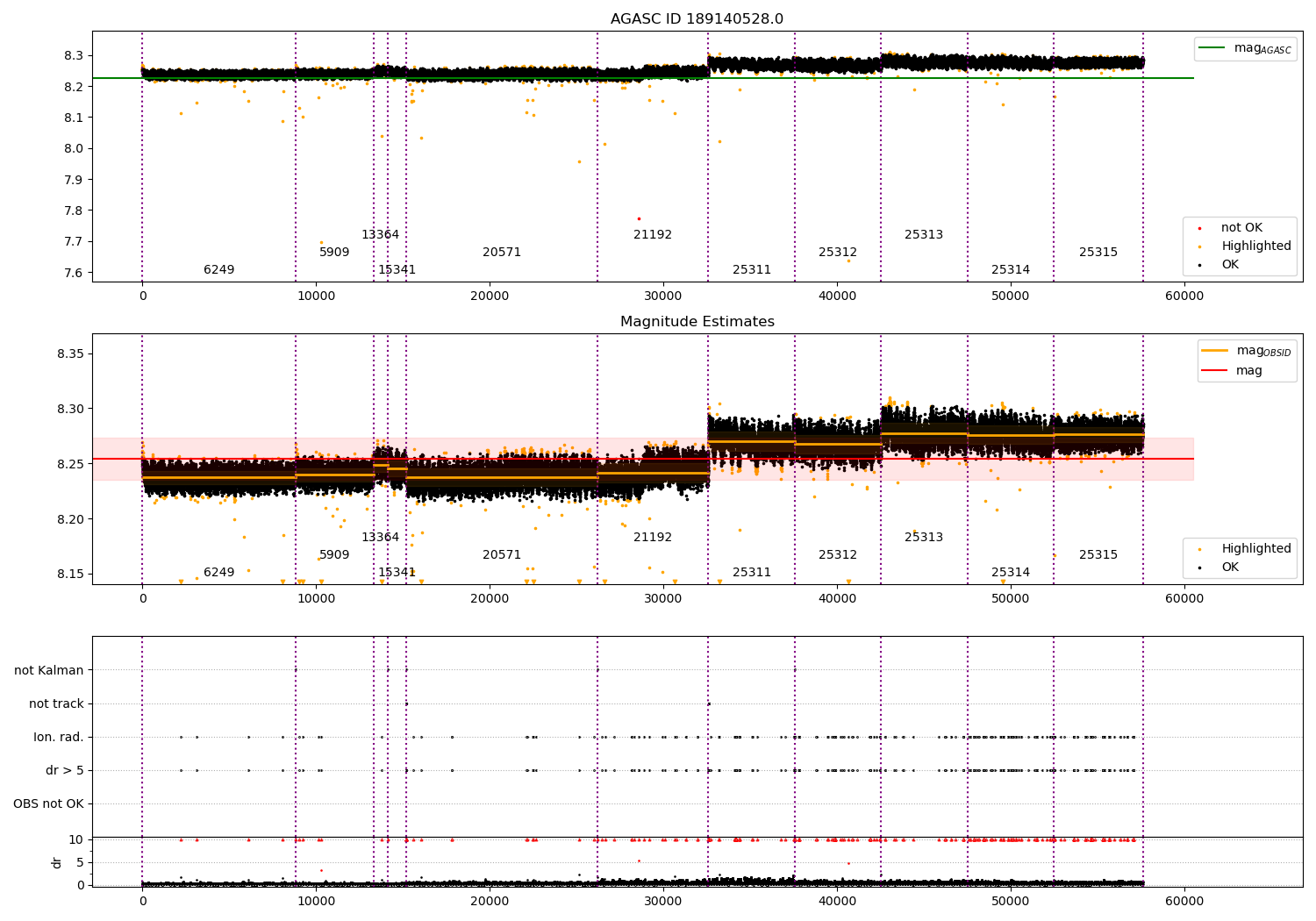1316x921 pixels.
Task: Click OBSID label 25313 in Magnitude Estimates plot
Action: (x=924, y=538)
